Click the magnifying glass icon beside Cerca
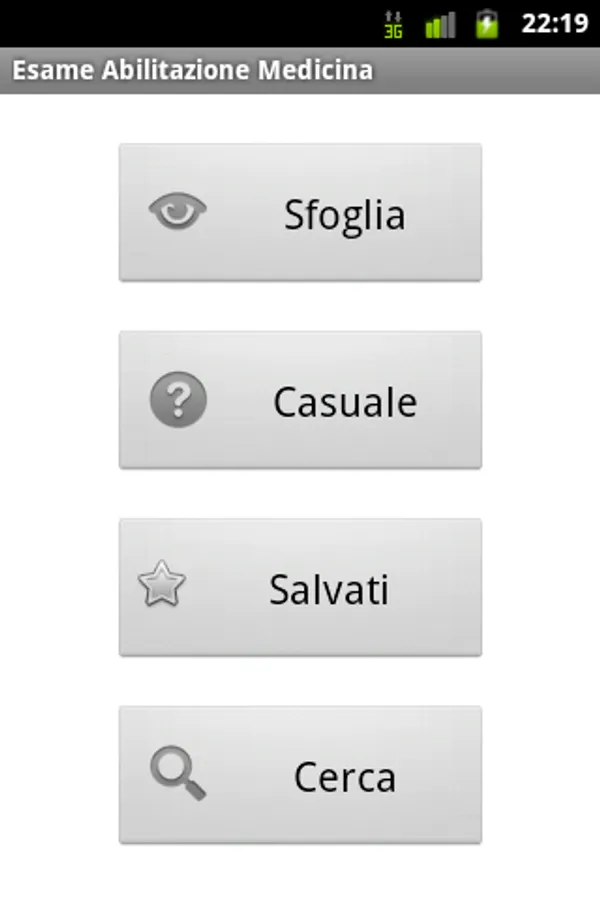The image size is (600, 900). tap(178, 774)
